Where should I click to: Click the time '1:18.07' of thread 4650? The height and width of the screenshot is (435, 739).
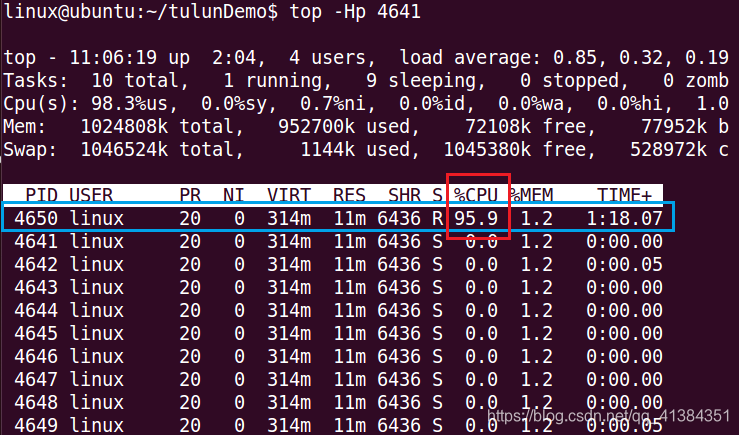tap(624, 218)
